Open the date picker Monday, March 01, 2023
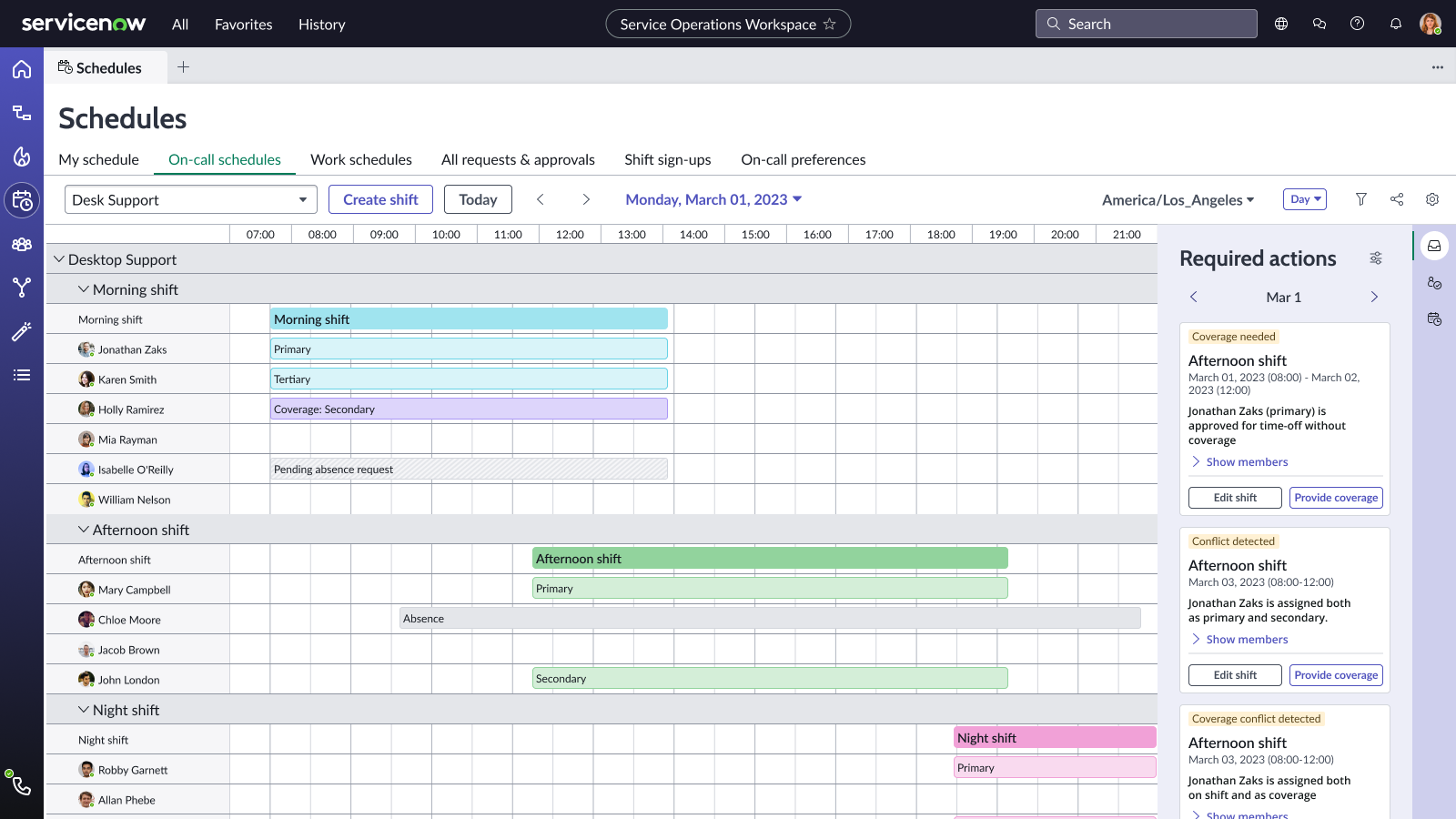 pyautogui.click(x=713, y=199)
